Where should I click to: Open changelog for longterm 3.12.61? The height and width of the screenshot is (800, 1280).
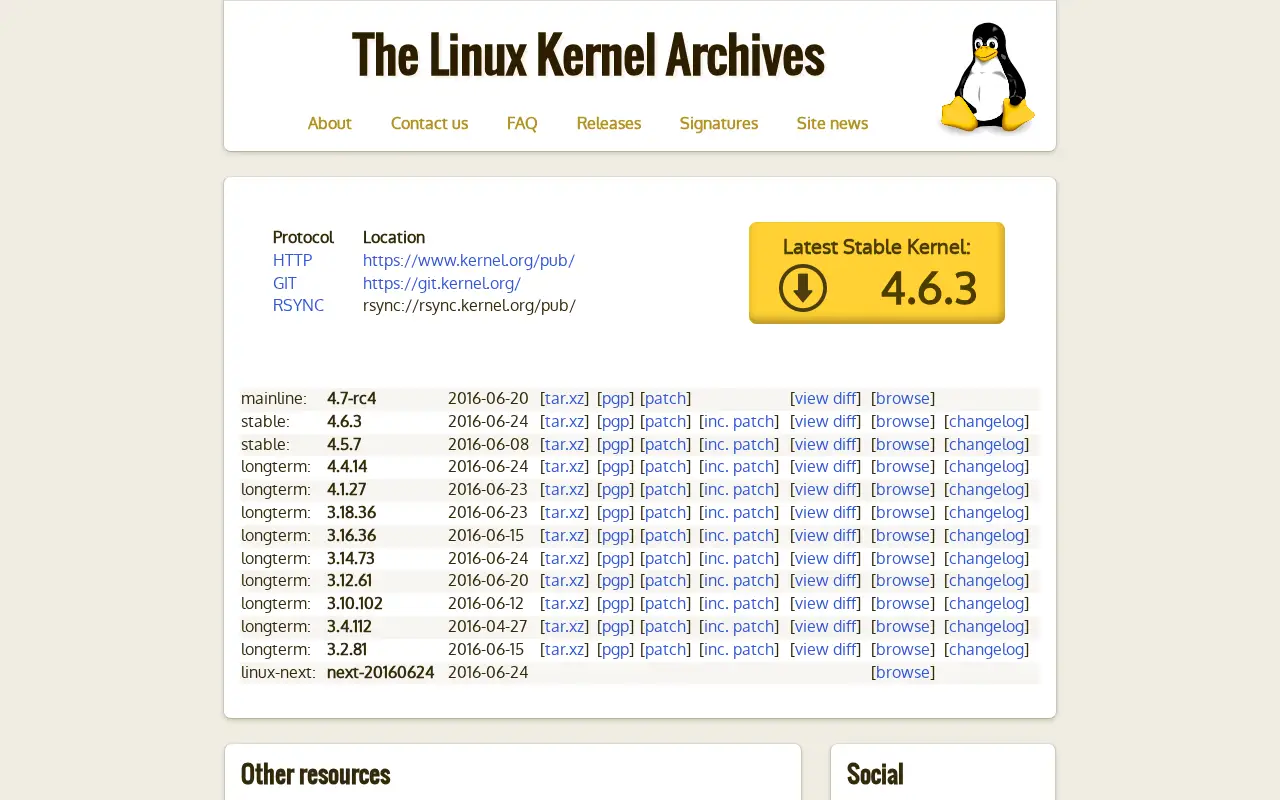pos(986,580)
